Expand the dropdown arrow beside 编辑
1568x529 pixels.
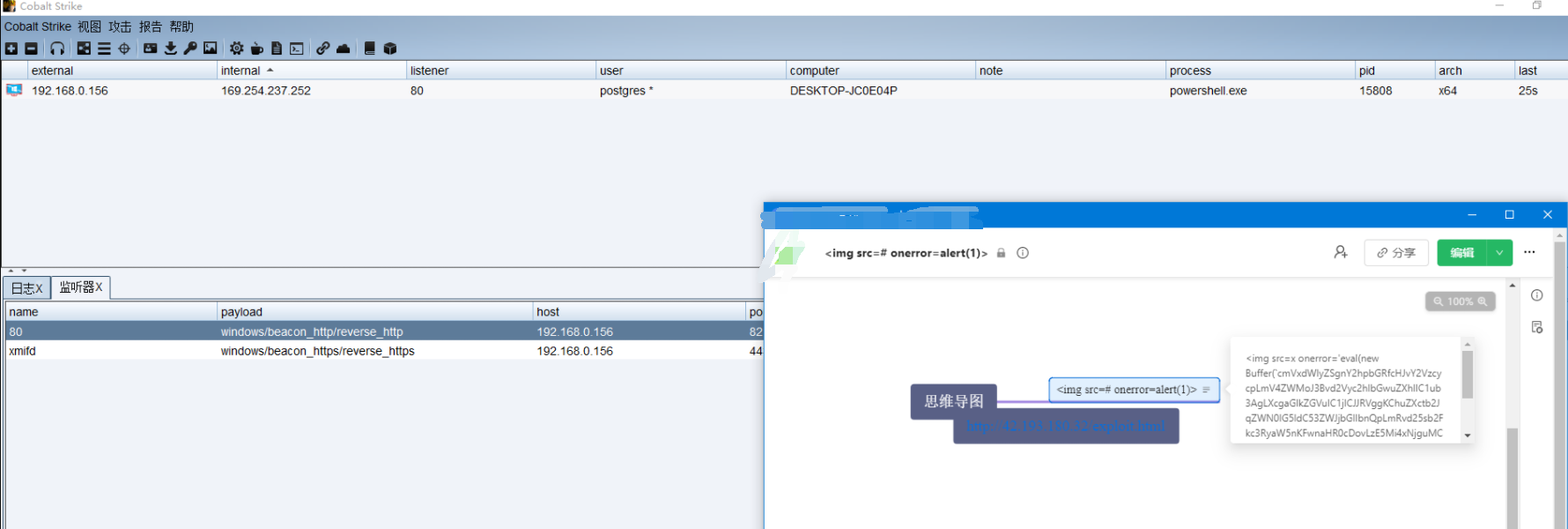coord(1499,253)
